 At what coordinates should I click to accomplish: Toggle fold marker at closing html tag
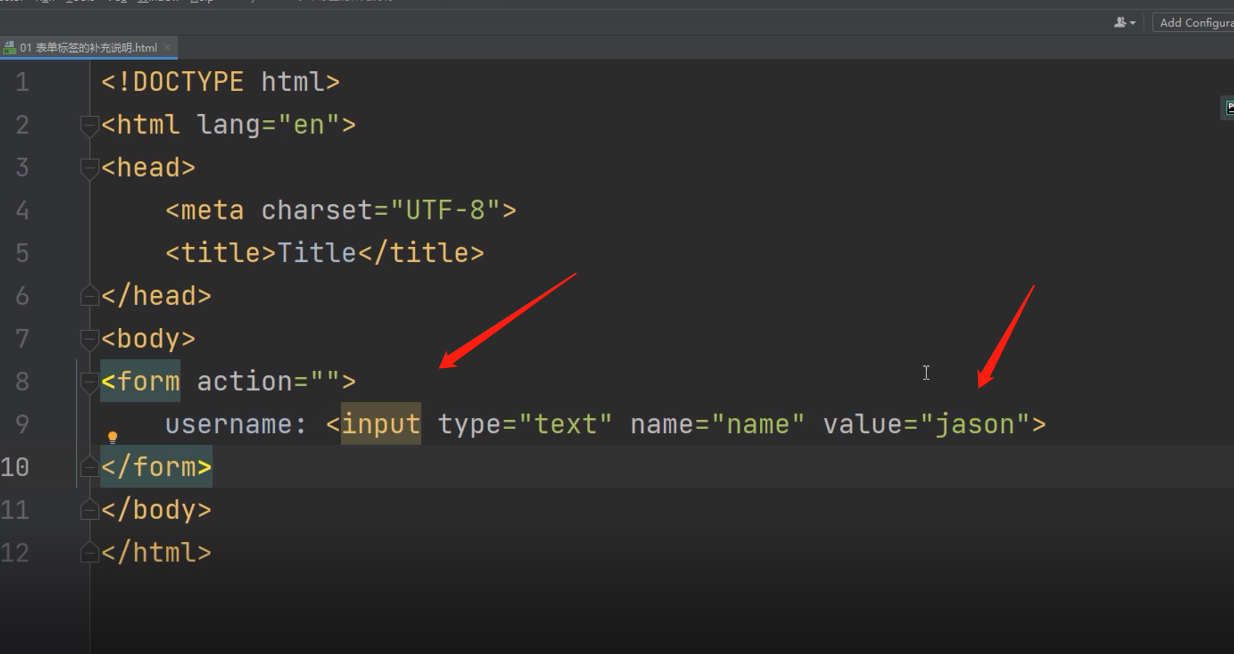89,553
